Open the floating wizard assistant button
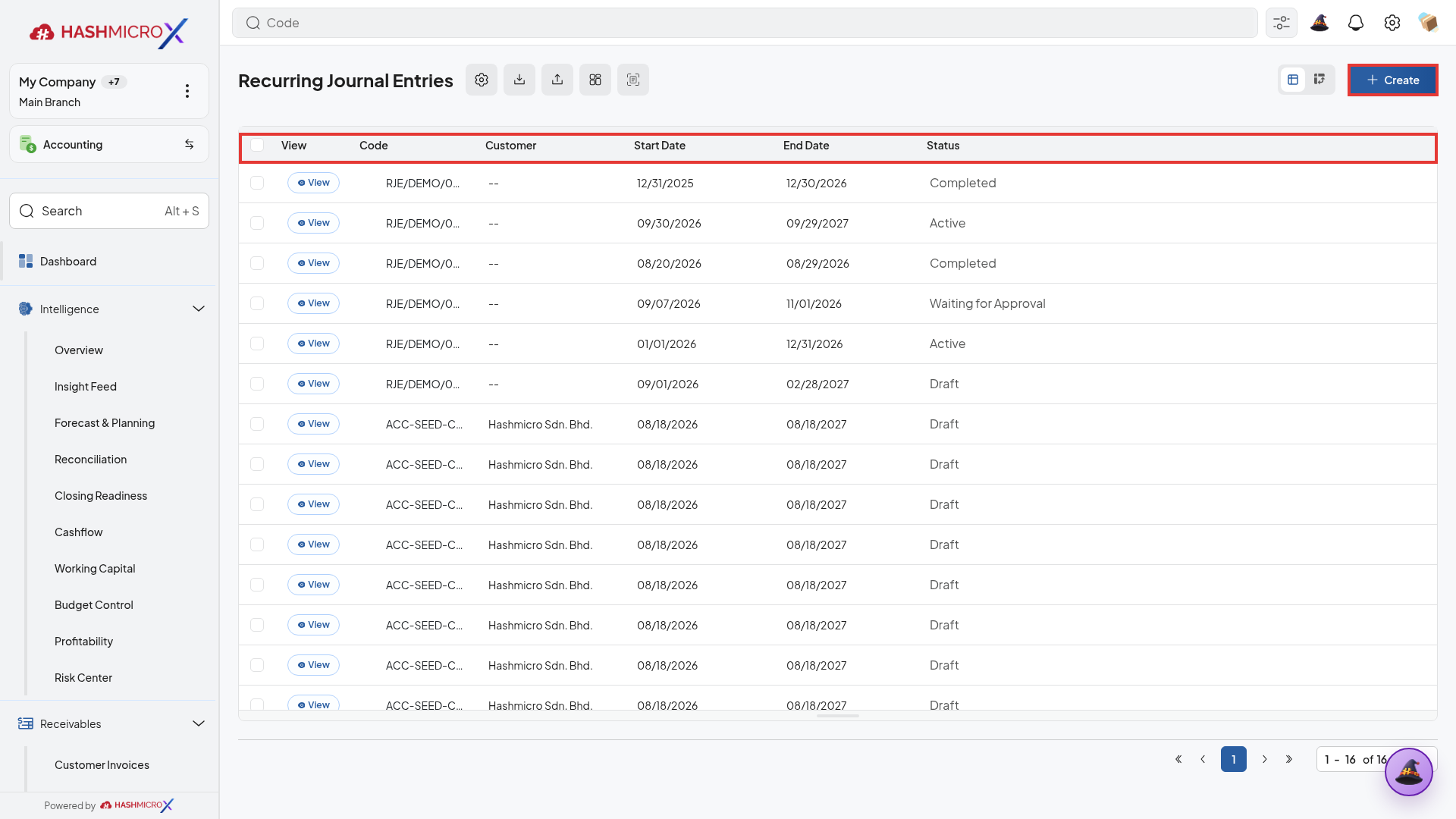1456x819 pixels. (x=1409, y=772)
